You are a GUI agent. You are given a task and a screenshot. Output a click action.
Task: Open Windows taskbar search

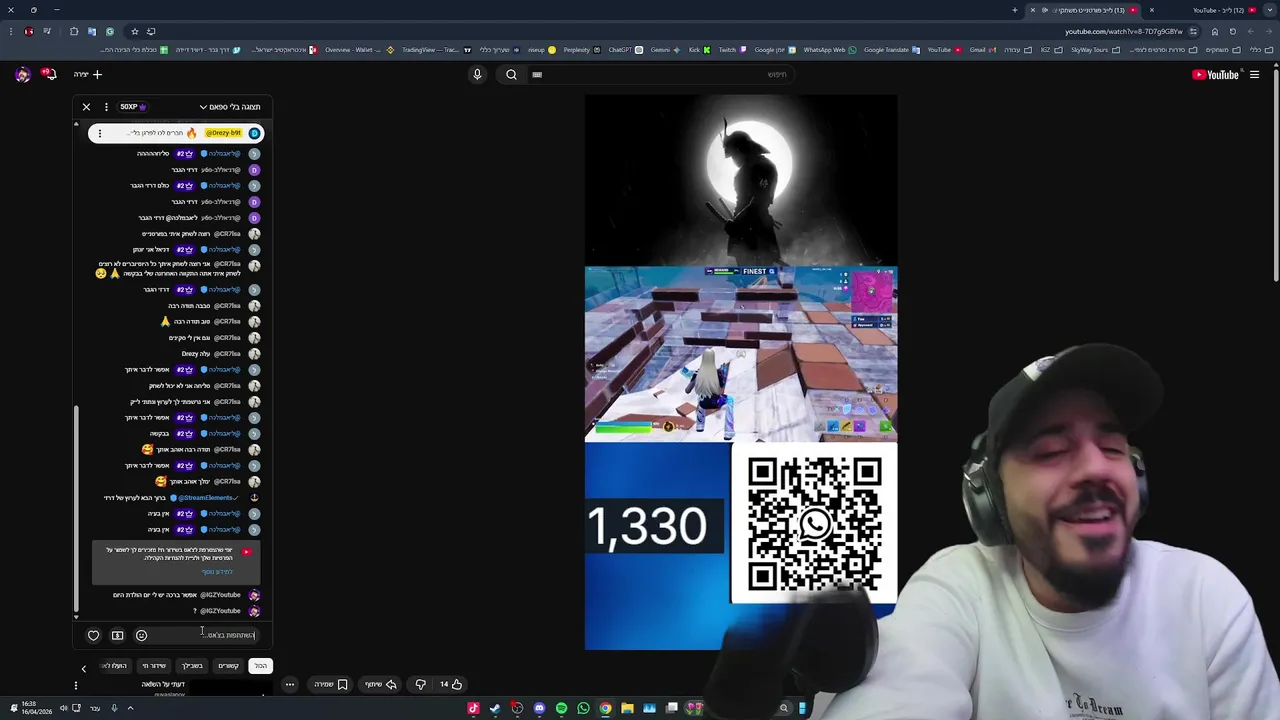click(784, 708)
